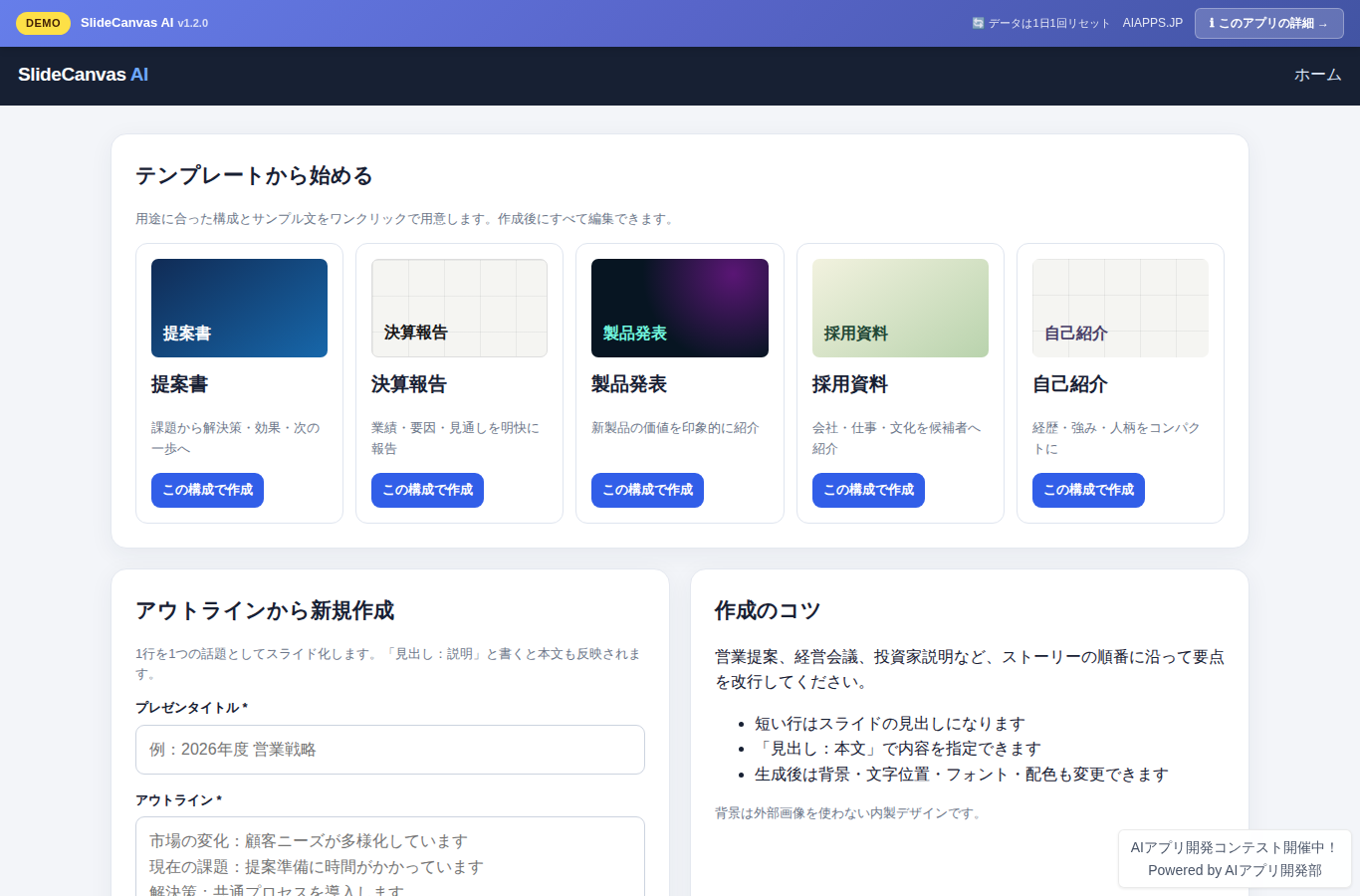Image resolution: width=1360 pixels, height=896 pixels.
Task: Click the アウトラインから新規作成 heading
Action: coord(265,610)
